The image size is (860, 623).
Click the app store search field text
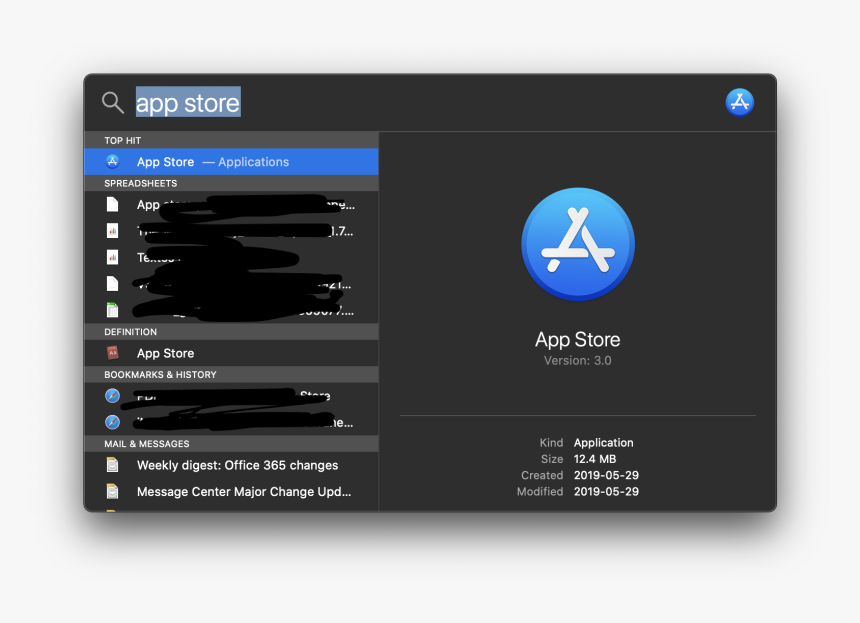[x=188, y=103]
